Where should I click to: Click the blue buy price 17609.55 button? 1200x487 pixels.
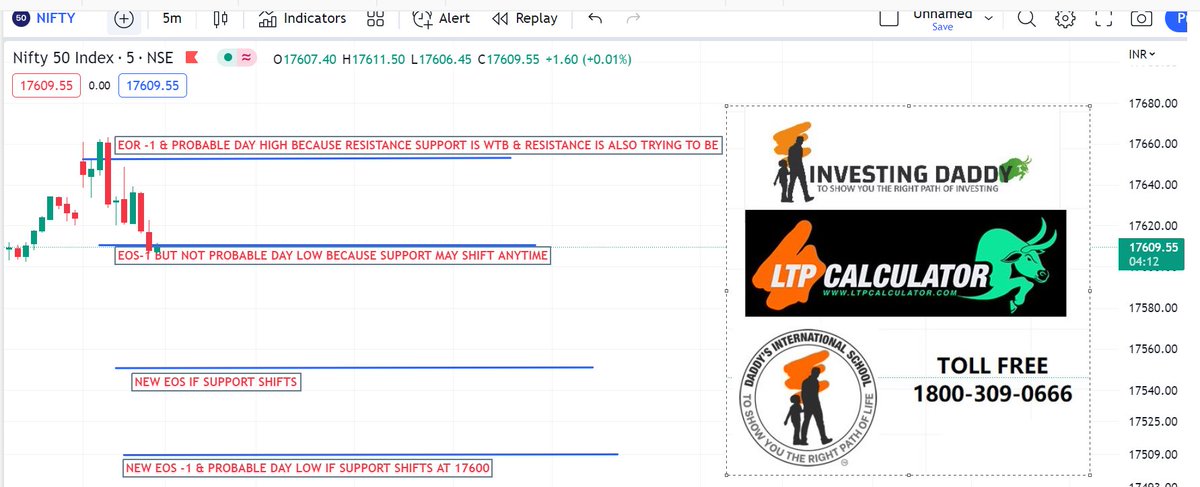pos(152,86)
